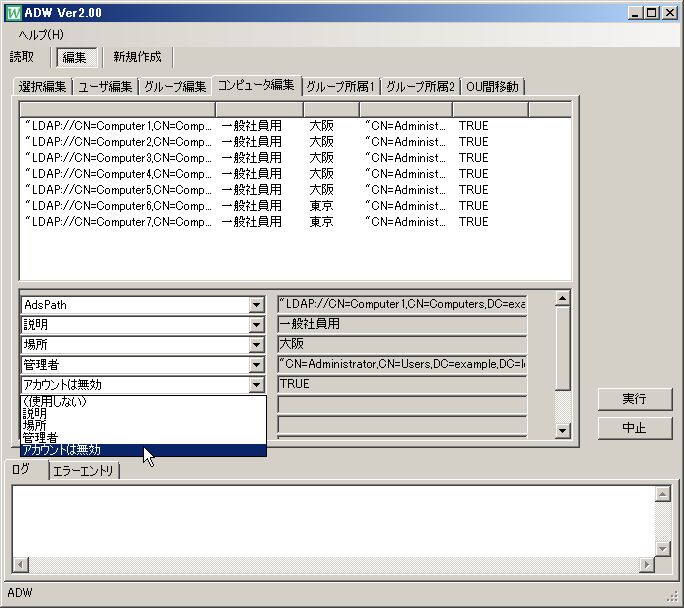The width and height of the screenshot is (684, 608).
Task: Collapse the アカウントは無効 combo box arrow
Action: 256,385
